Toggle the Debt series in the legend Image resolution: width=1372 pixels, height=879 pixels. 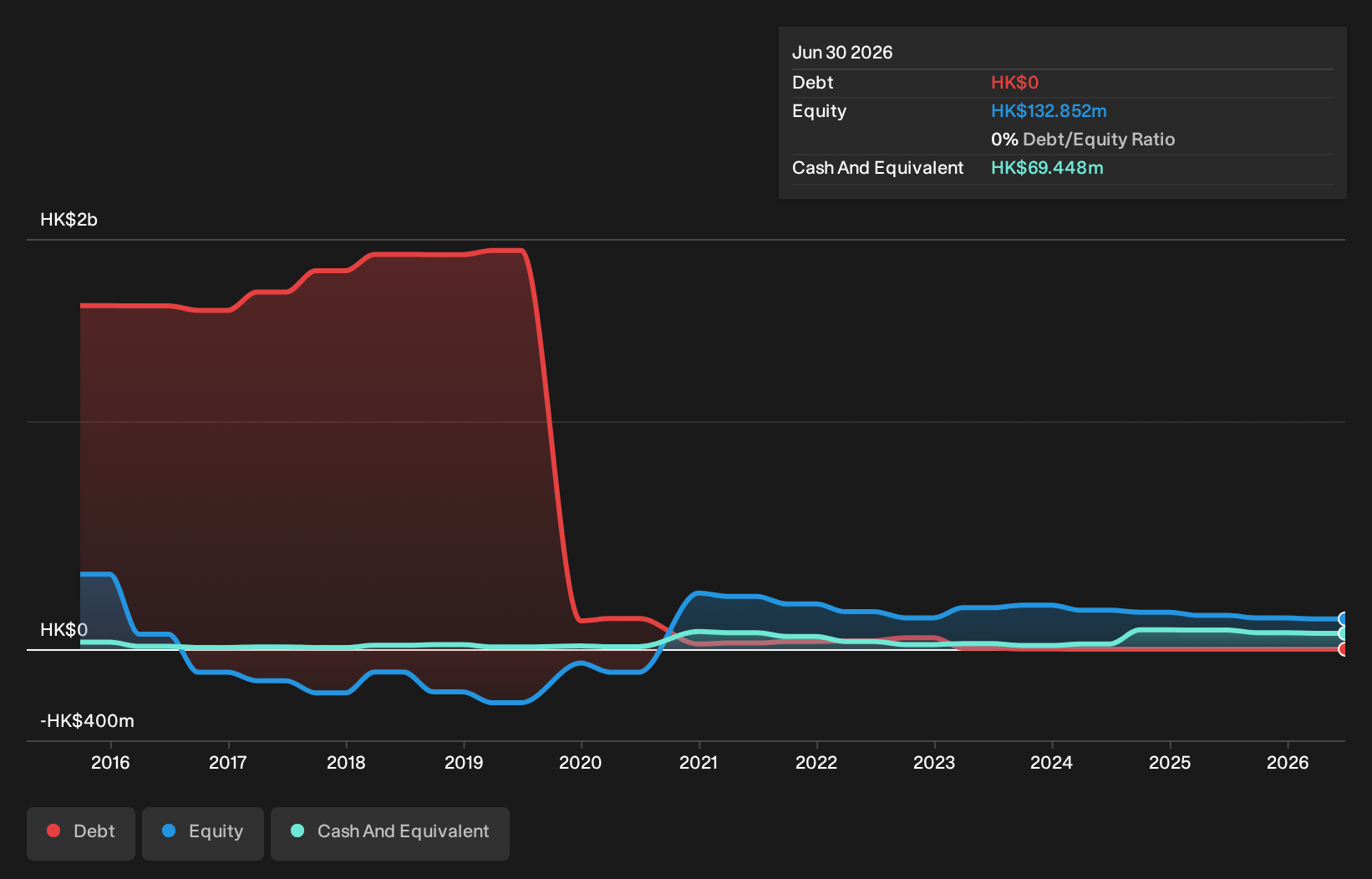coord(81,833)
